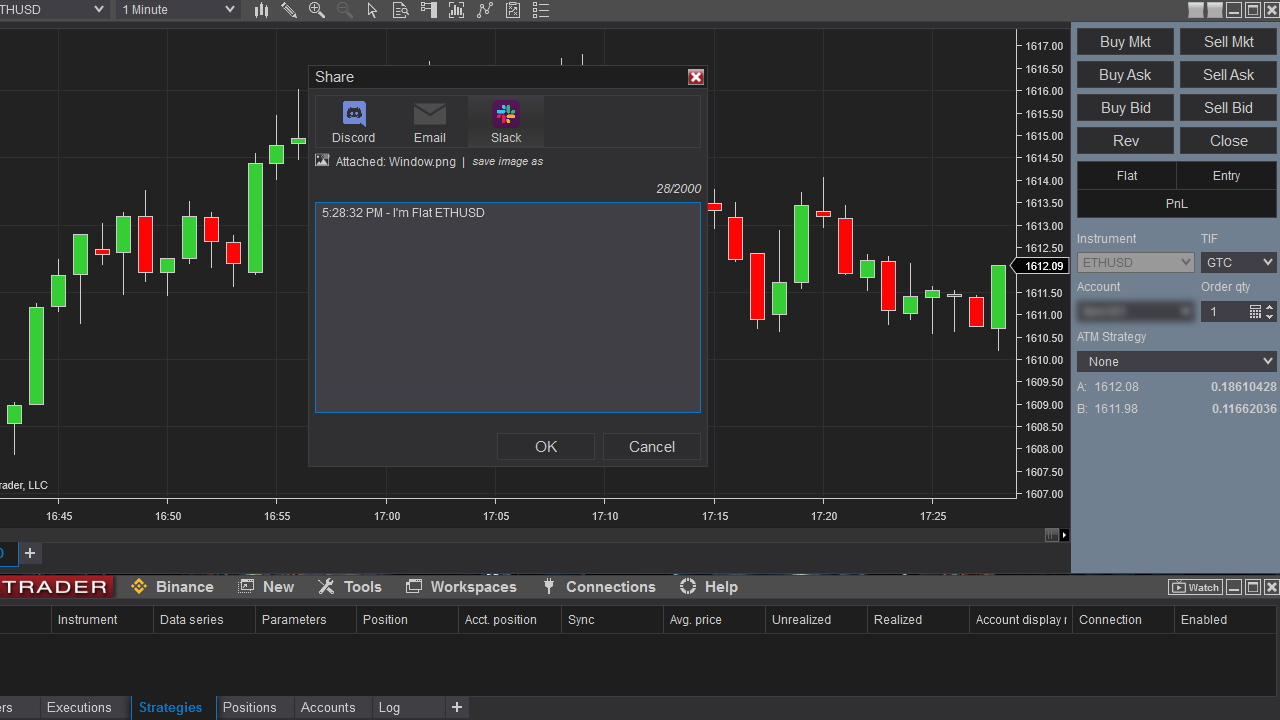Screen dimensions: 1280x720
Task: Open the Connections menu
Action: [x=599, y=587]
